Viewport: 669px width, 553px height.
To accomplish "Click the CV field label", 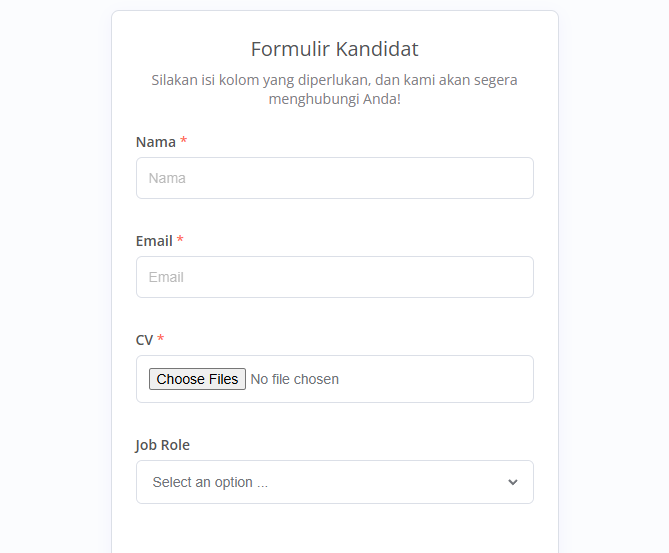I will [144, 340].
